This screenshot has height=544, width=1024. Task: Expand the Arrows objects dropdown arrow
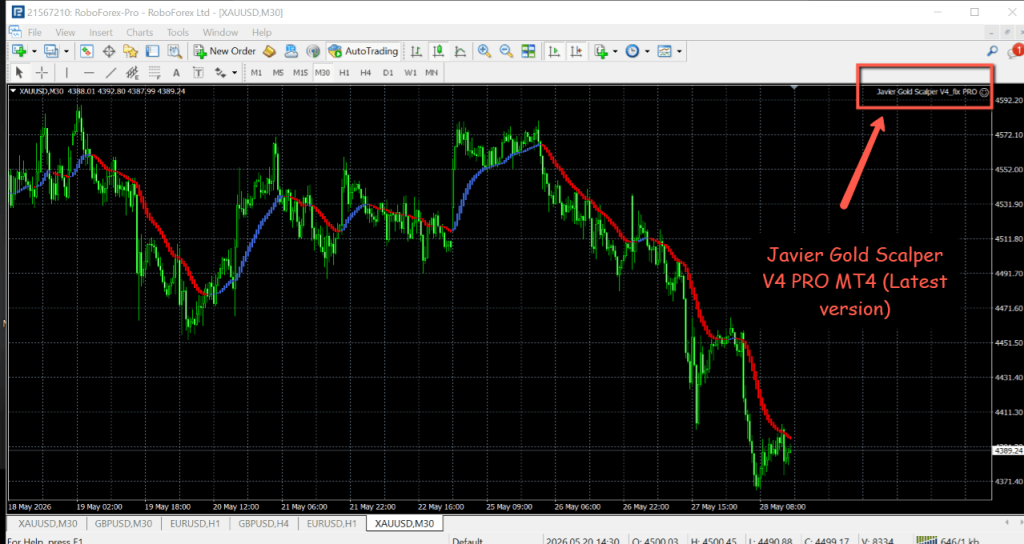[x=234, y=72]
